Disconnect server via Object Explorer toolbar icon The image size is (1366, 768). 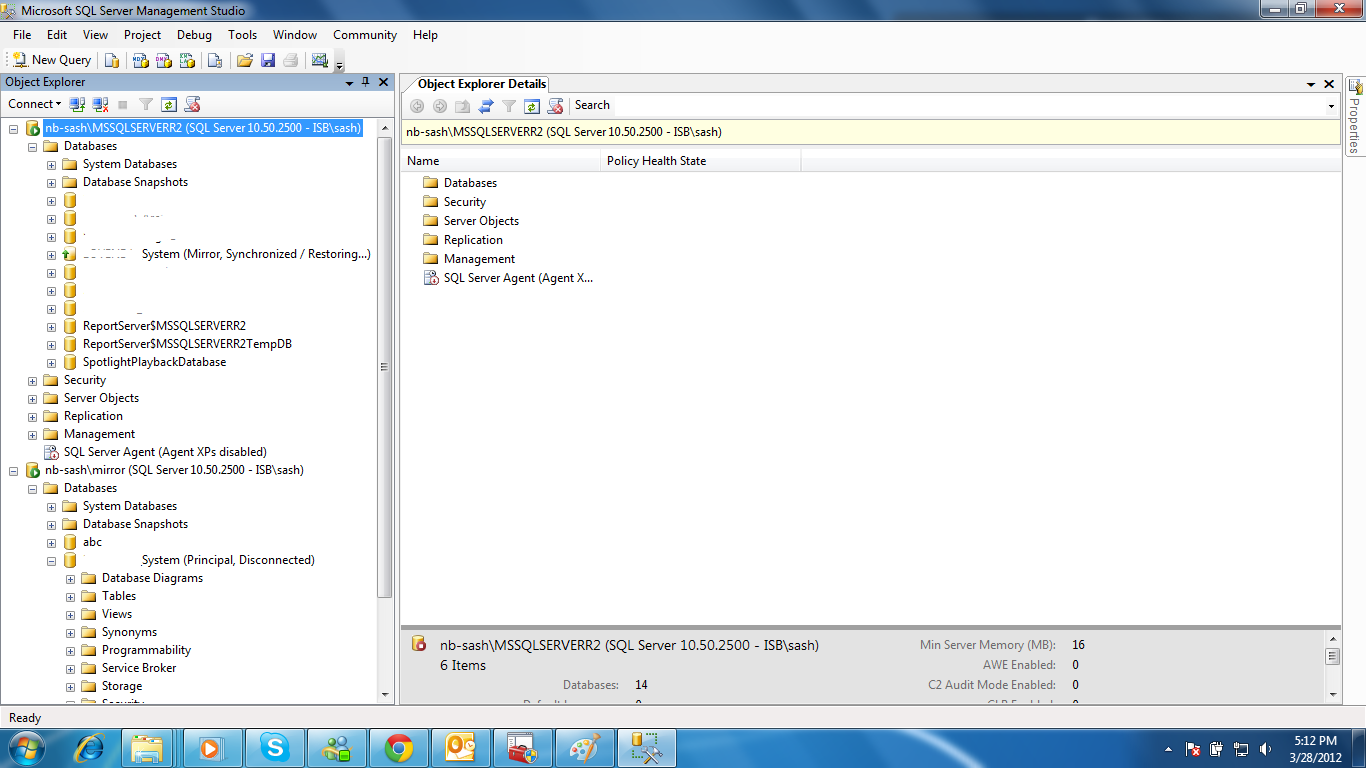coord(100,104)
